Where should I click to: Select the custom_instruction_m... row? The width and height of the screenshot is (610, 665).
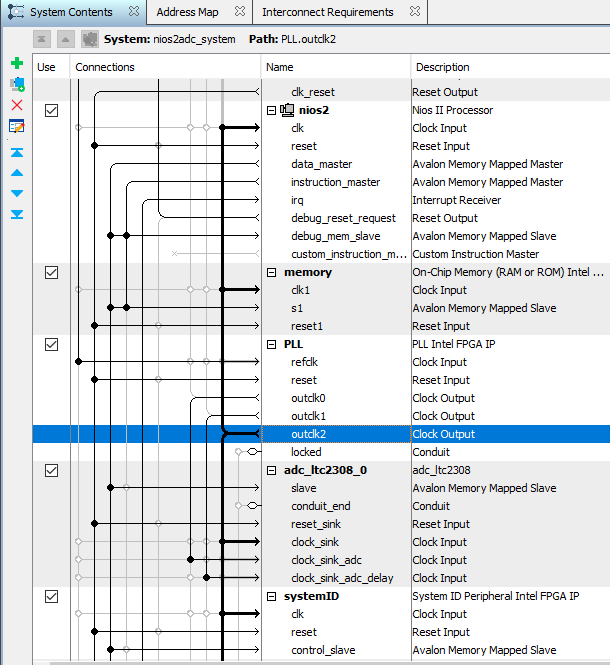tap(321, 254)
